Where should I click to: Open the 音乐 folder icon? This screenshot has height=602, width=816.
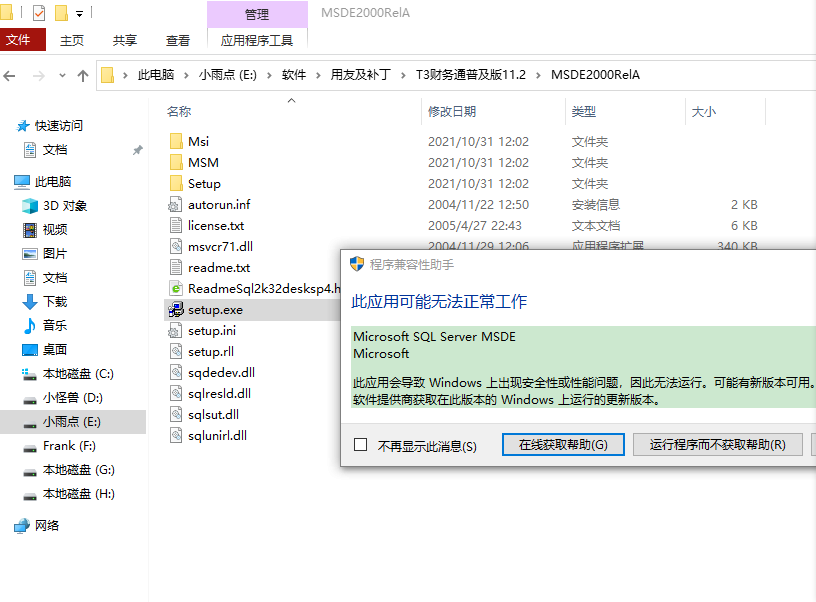coord(30,326)
